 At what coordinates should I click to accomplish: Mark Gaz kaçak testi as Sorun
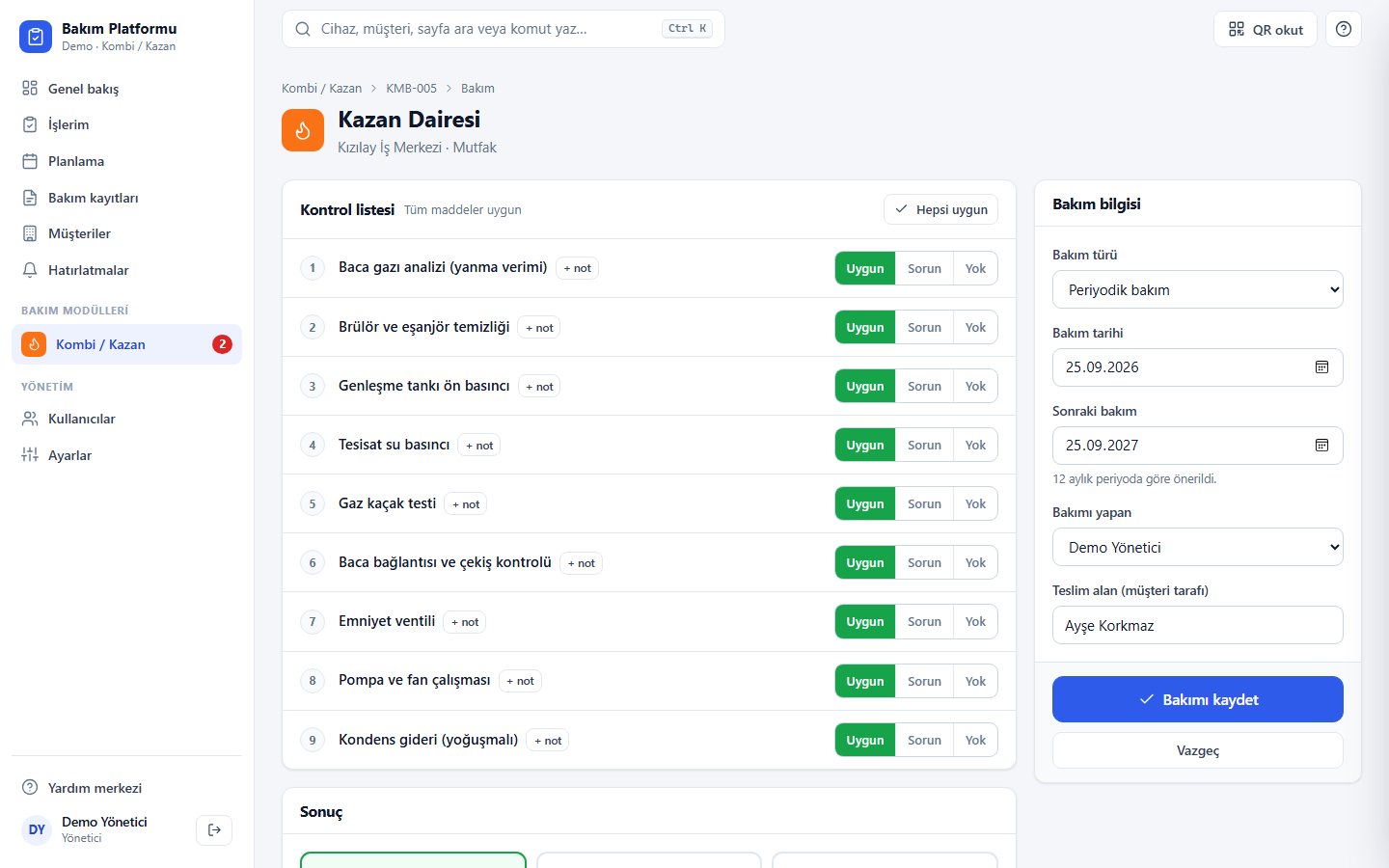coord(924,503)
